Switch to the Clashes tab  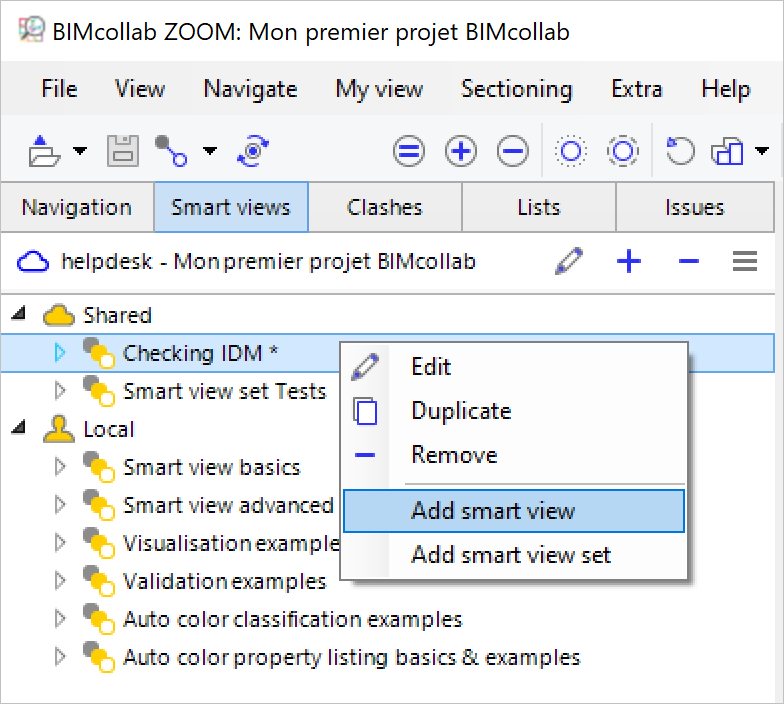click(384, 207)
